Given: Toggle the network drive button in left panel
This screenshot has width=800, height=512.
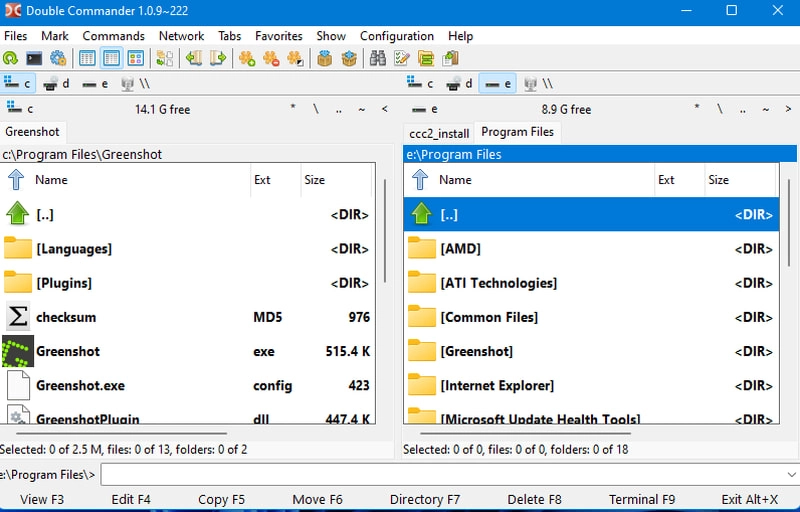Looking at the screenshot, I should tap(133, 84).
